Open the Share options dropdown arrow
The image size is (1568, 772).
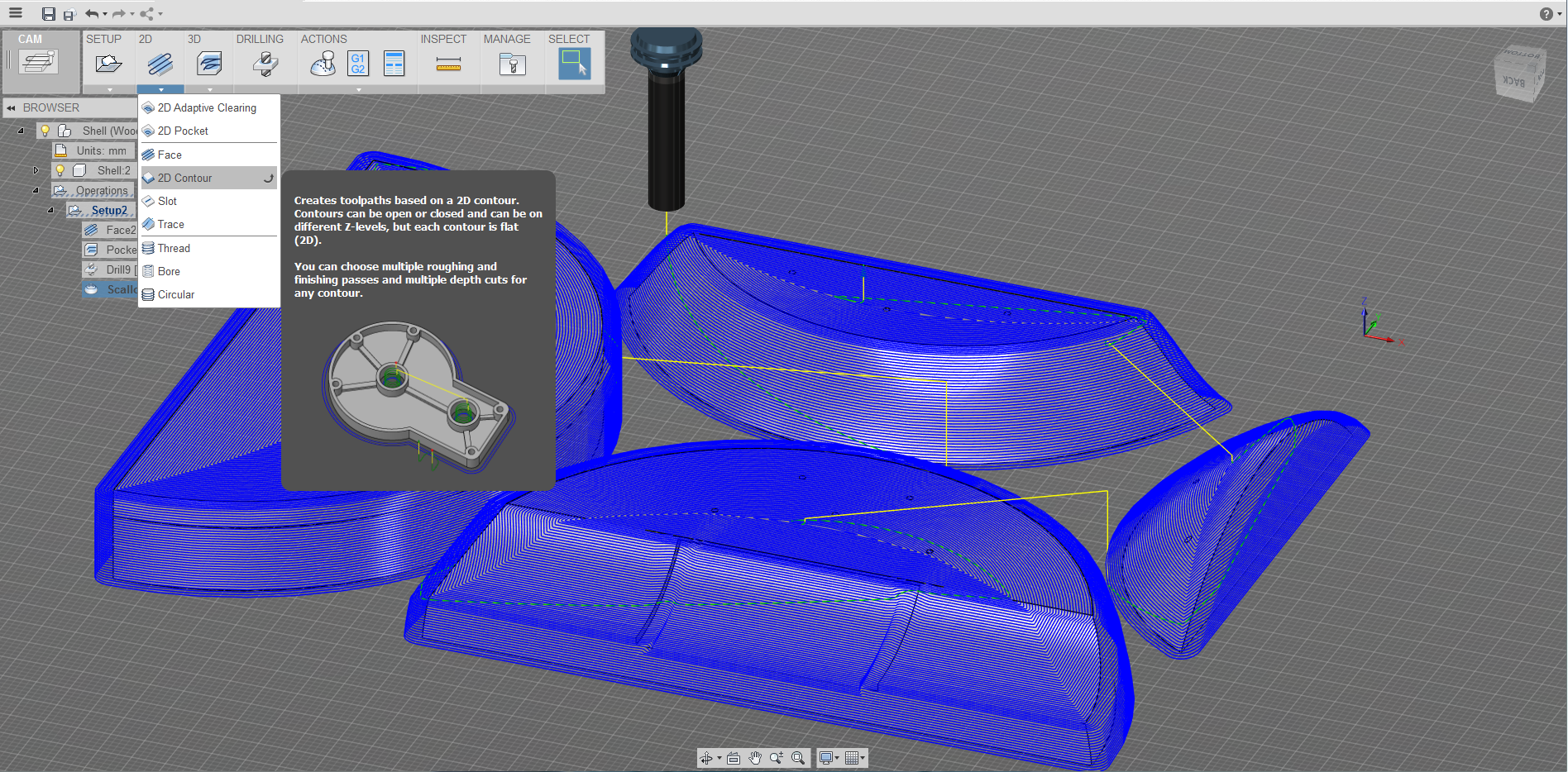click(160, 14)
